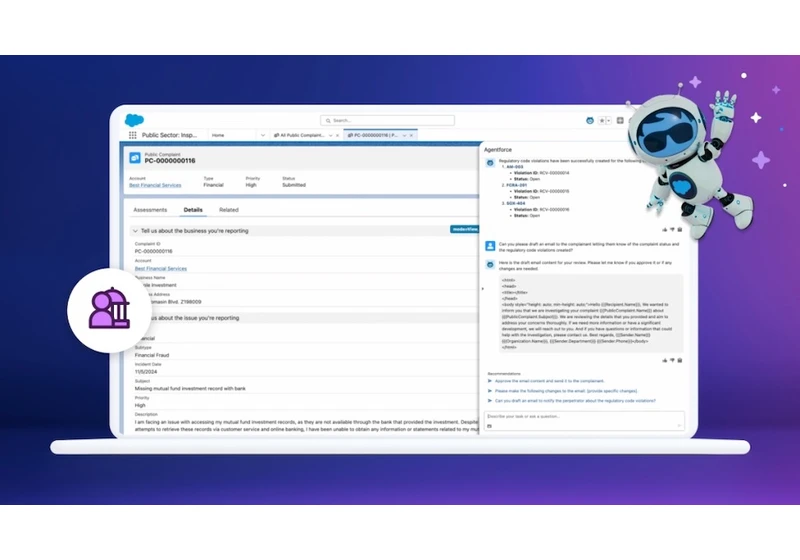Copy the regulatory violations response

click(680, 230)
